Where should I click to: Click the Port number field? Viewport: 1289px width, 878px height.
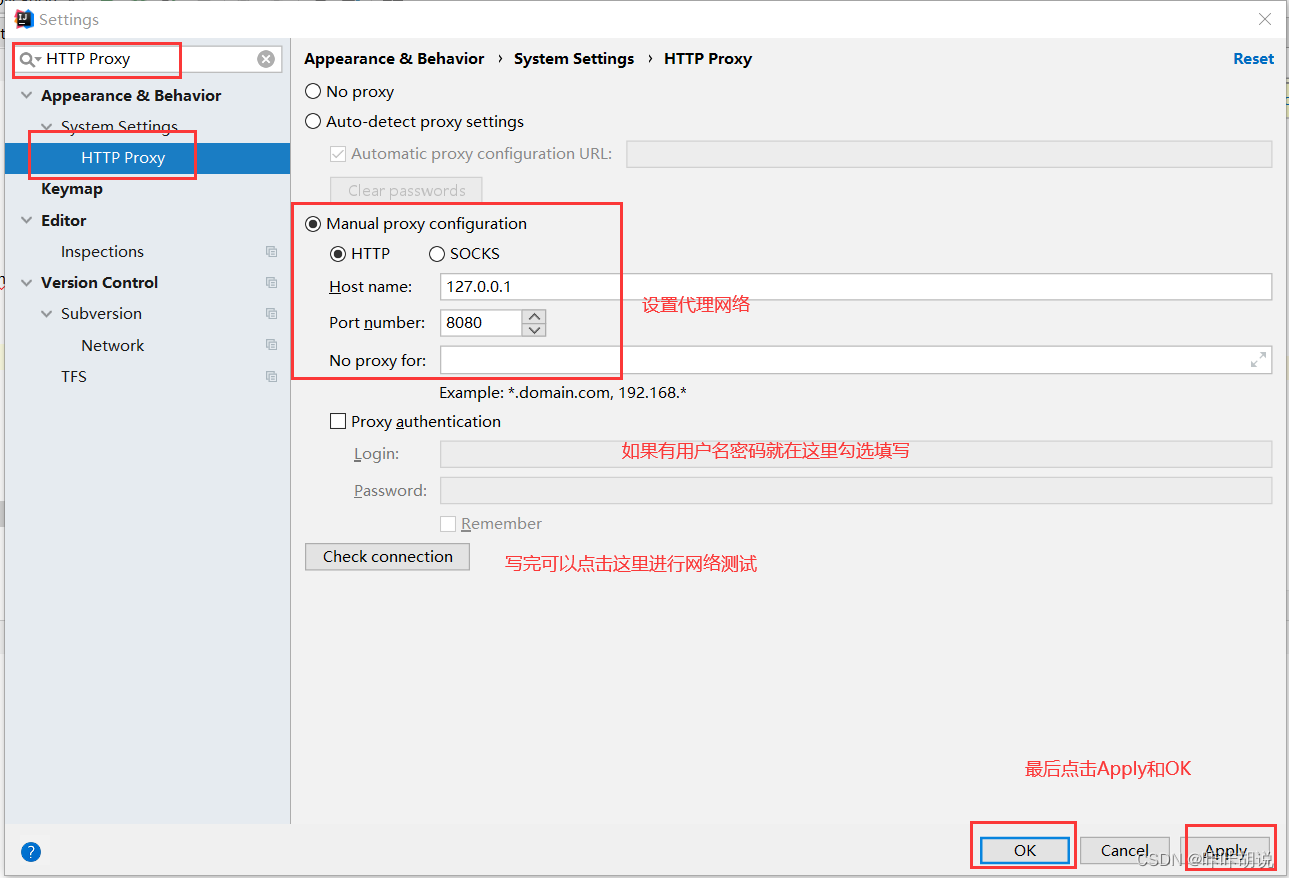tap(481, 323)
